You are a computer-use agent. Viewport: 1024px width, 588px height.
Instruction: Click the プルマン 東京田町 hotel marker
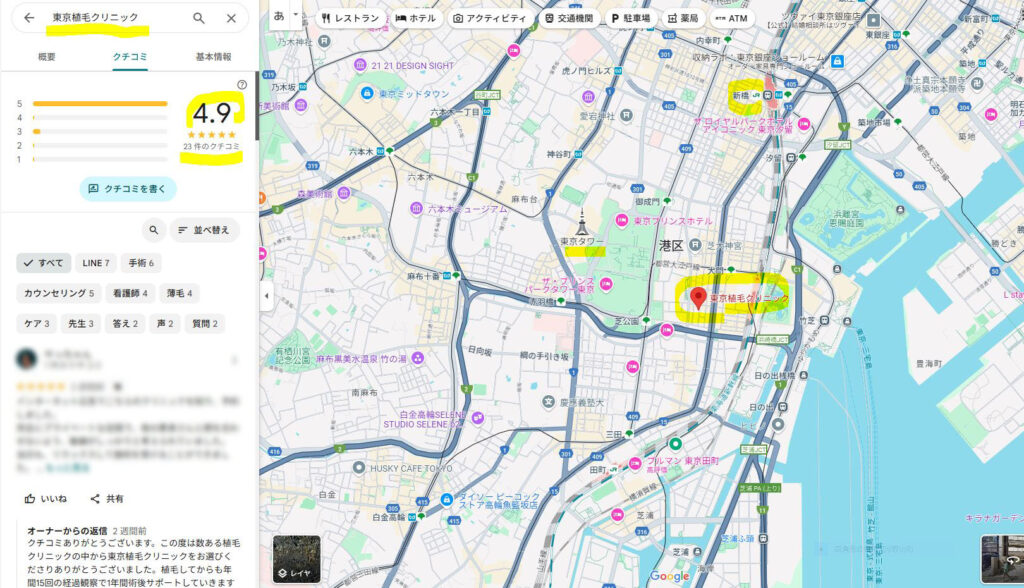pyautogui.click(x=635, y=463)
